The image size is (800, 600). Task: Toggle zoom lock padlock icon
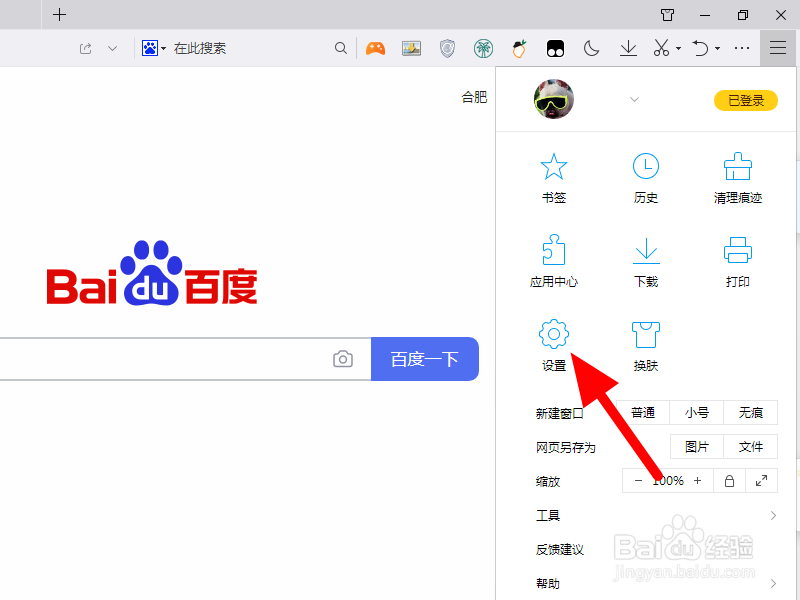[x=730, y=481]
